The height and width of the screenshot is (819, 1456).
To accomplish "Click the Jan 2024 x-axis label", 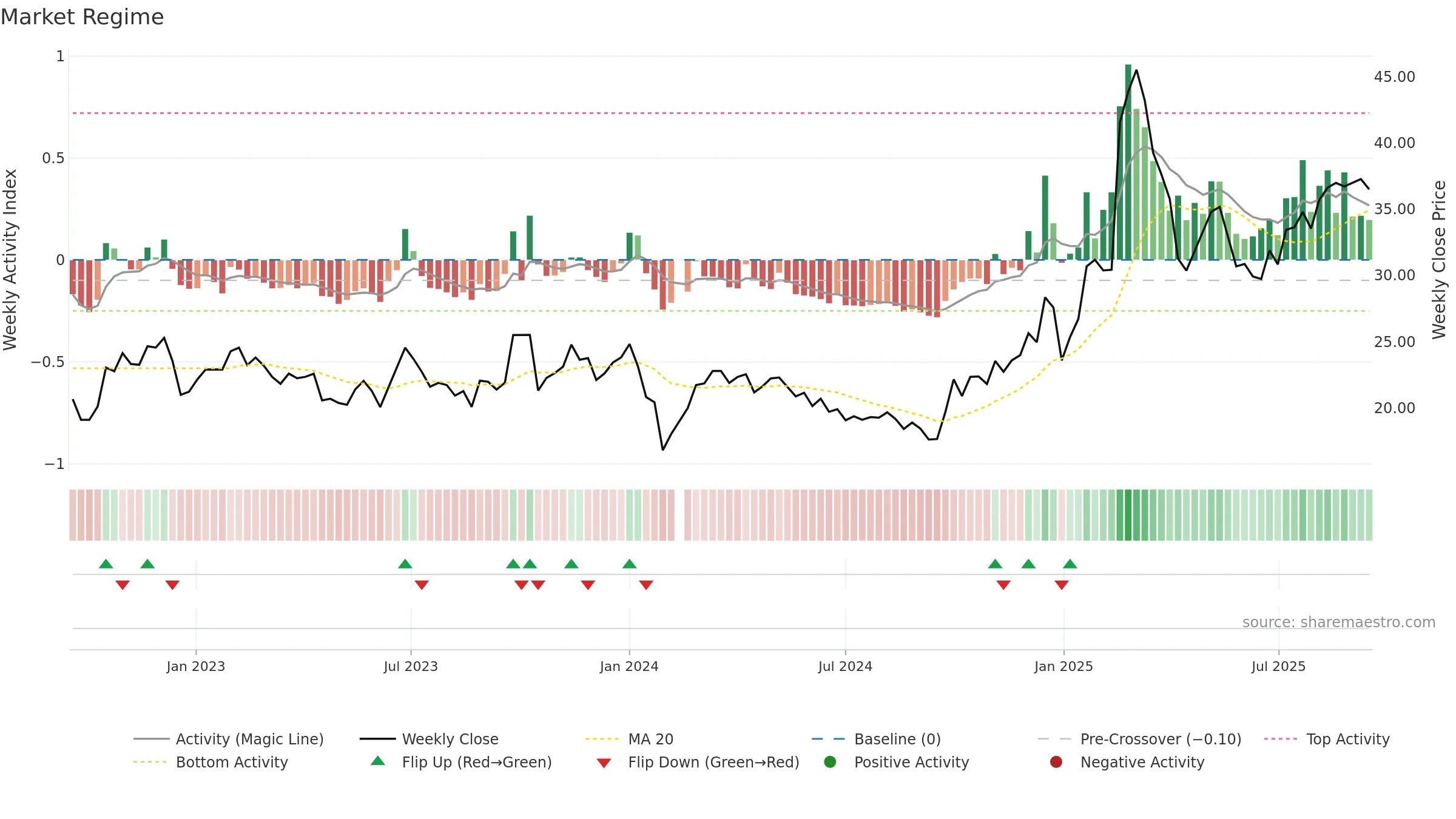I will point(629,666).
